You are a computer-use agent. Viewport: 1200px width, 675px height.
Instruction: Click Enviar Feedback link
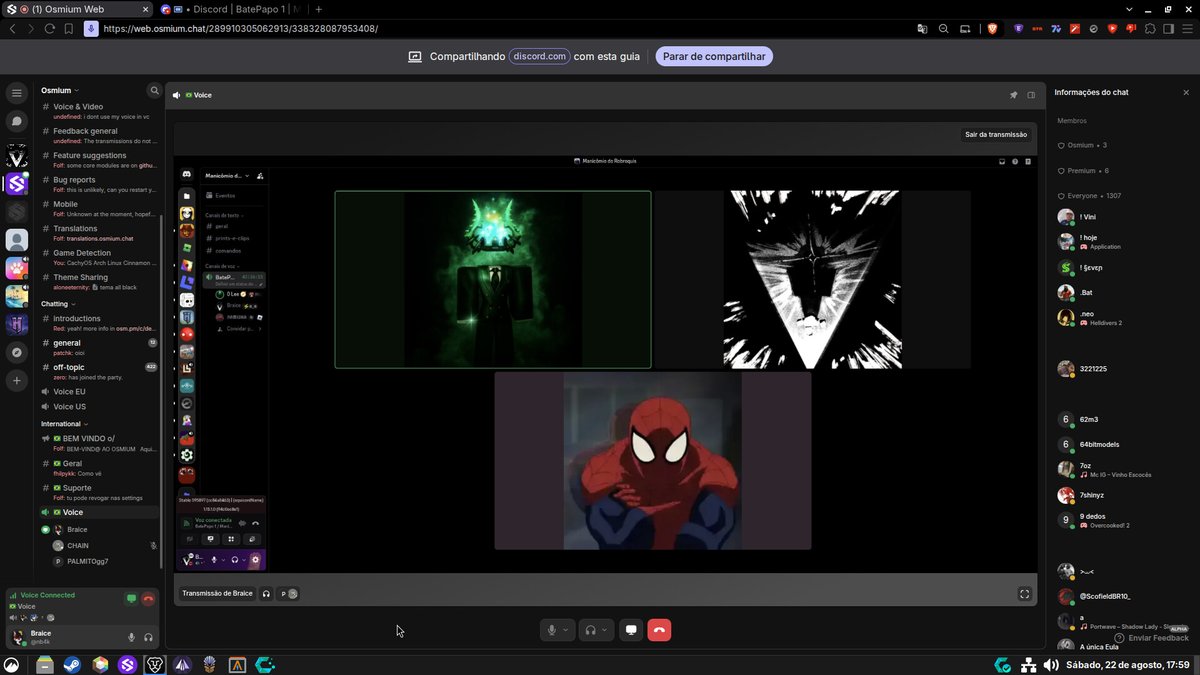pos(1151,638)
